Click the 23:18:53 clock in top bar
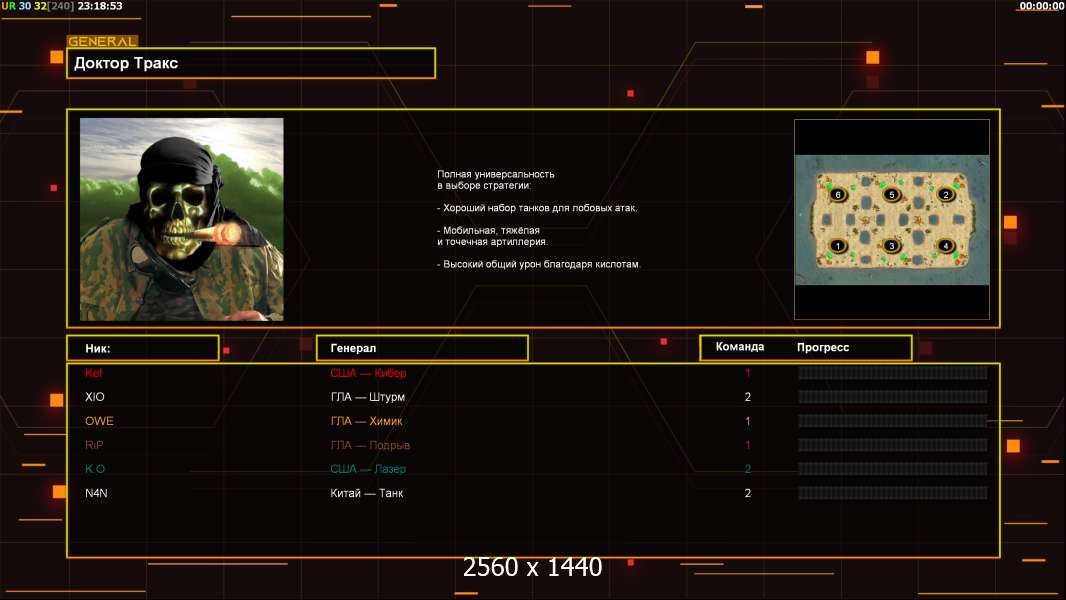The height and width of the screenshot is (600, 1066). [x=100, y=6]
